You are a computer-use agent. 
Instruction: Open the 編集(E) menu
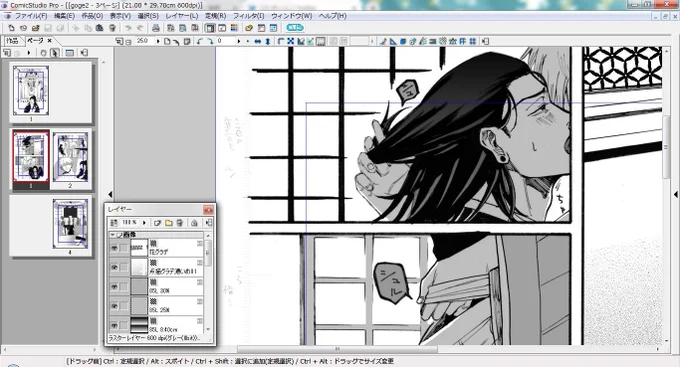pyautogui.click(x=64, y=16)
